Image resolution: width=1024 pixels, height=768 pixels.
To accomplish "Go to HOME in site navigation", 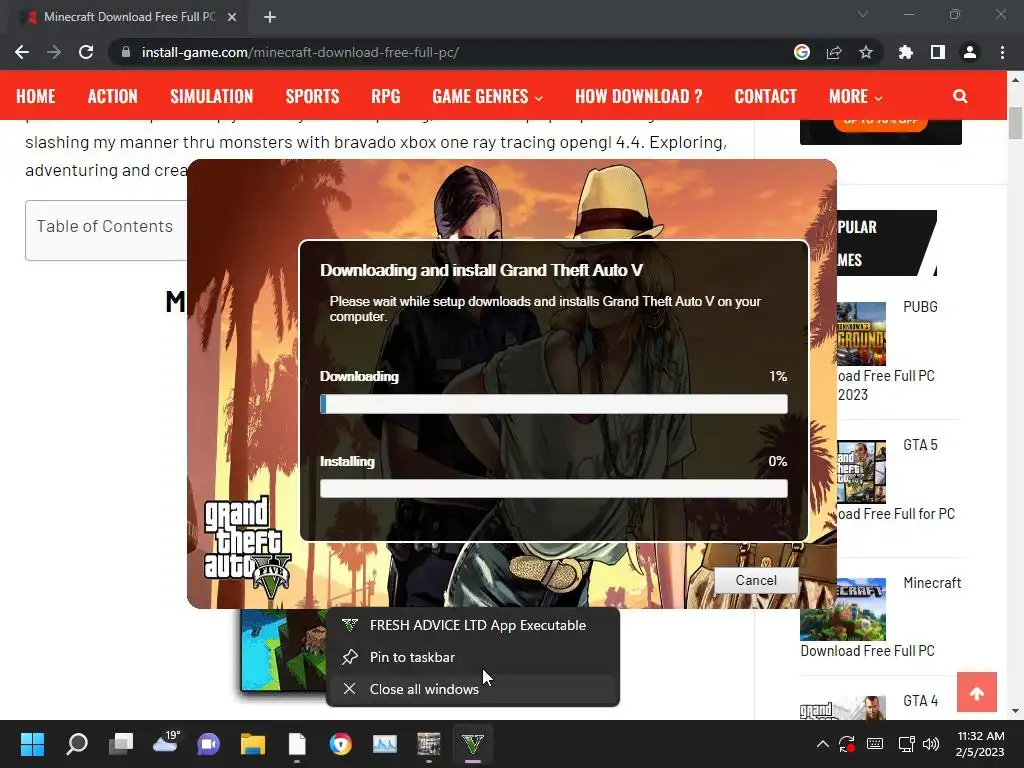I will click(x=36, y=96).
